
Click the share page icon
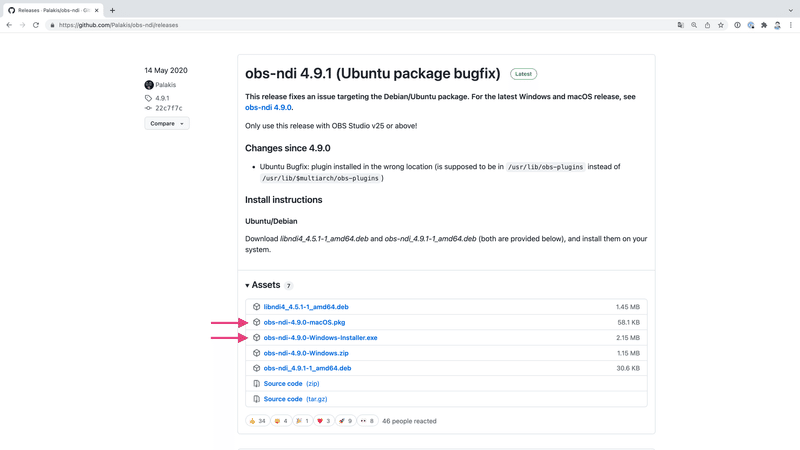click(x=707, y=25)
